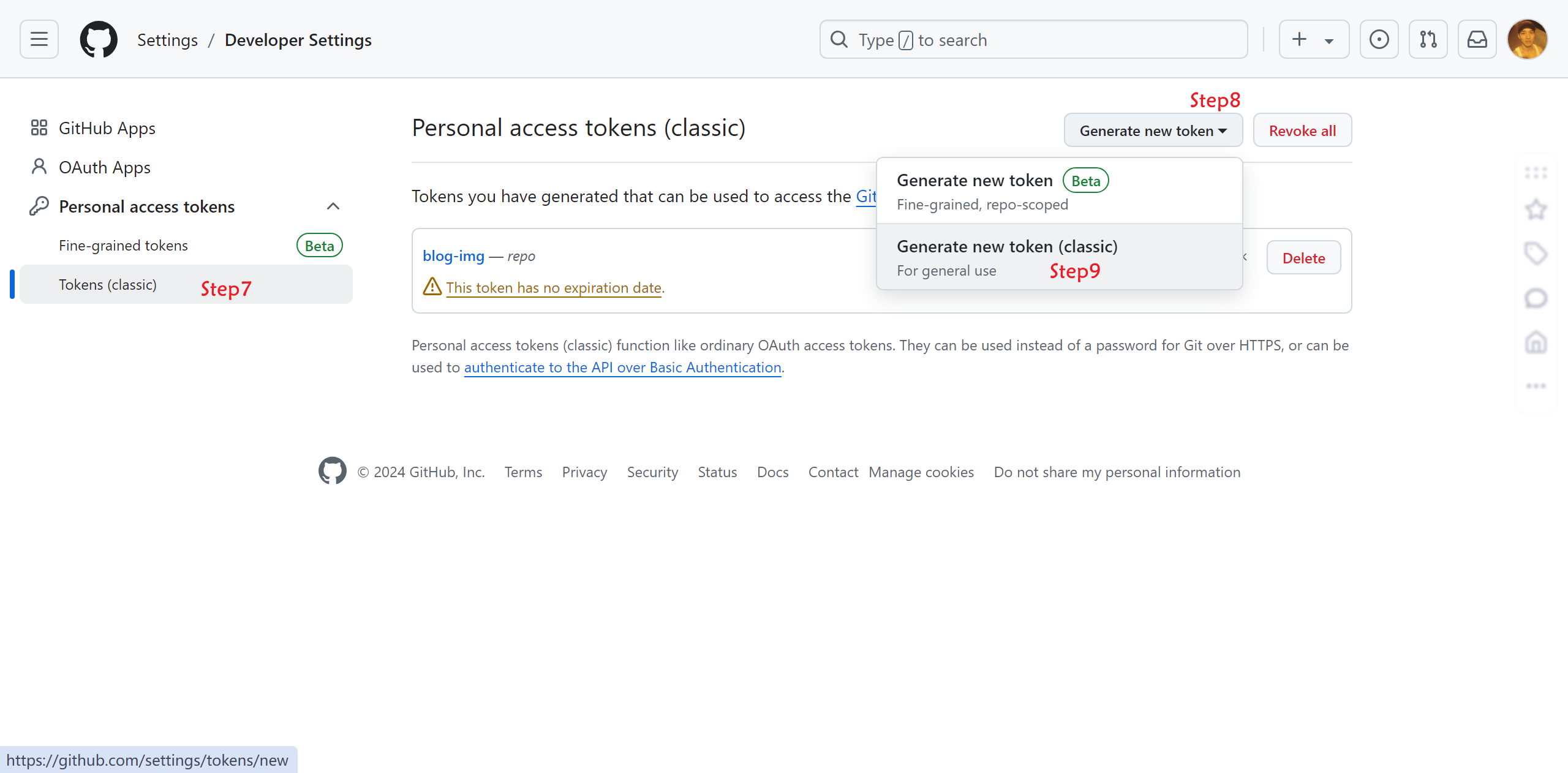
Task: Open the blog-img token link
Action: tap(453, 256)
